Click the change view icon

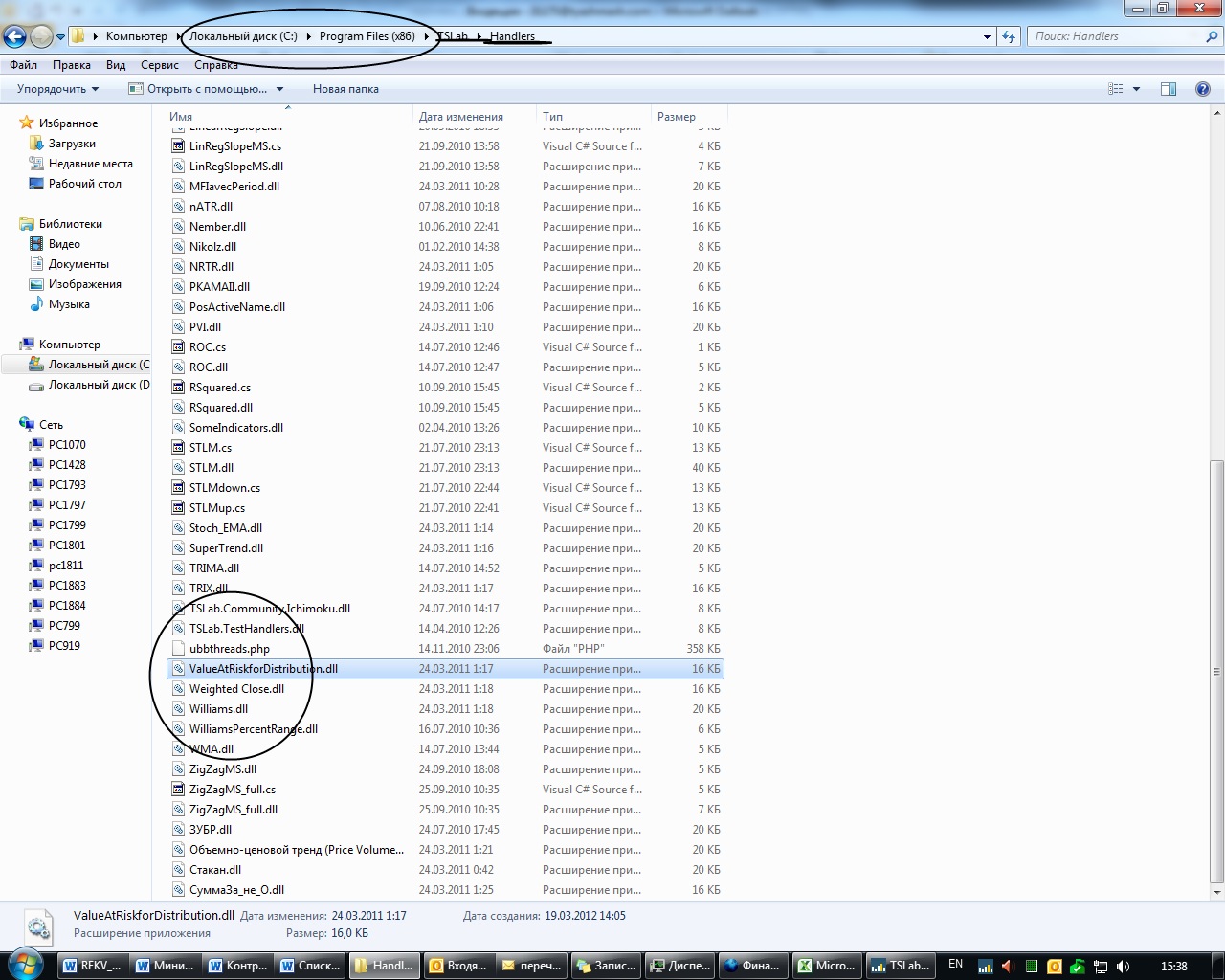click(1115, 89)
